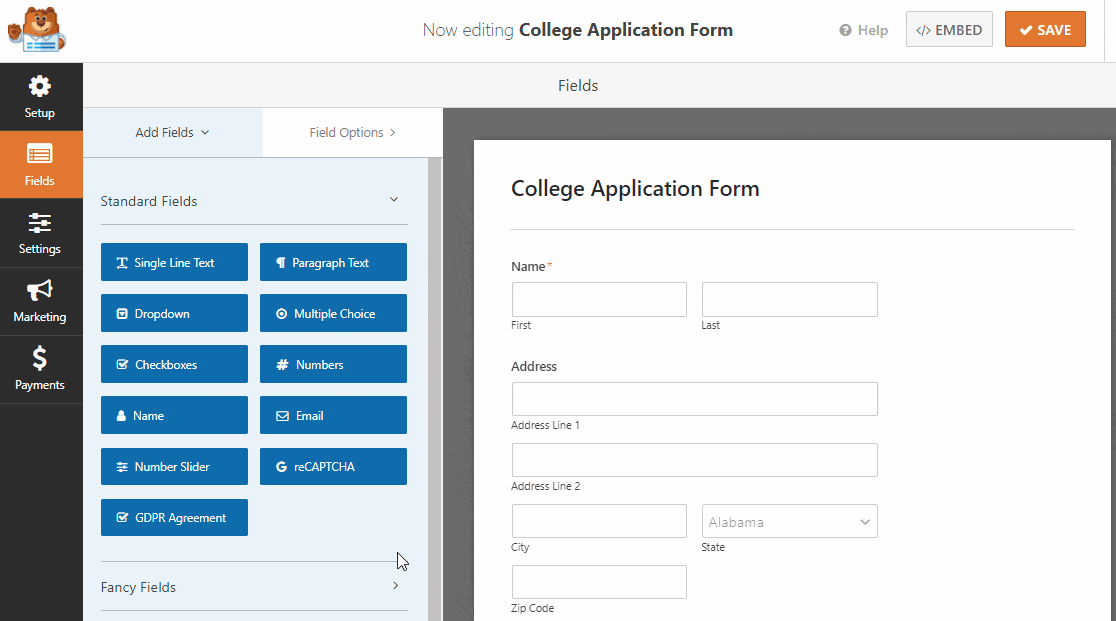This screenshot has height=621, width=1116.
Task: Open the Fields panel in sidebar
Action: pos(40,164)
